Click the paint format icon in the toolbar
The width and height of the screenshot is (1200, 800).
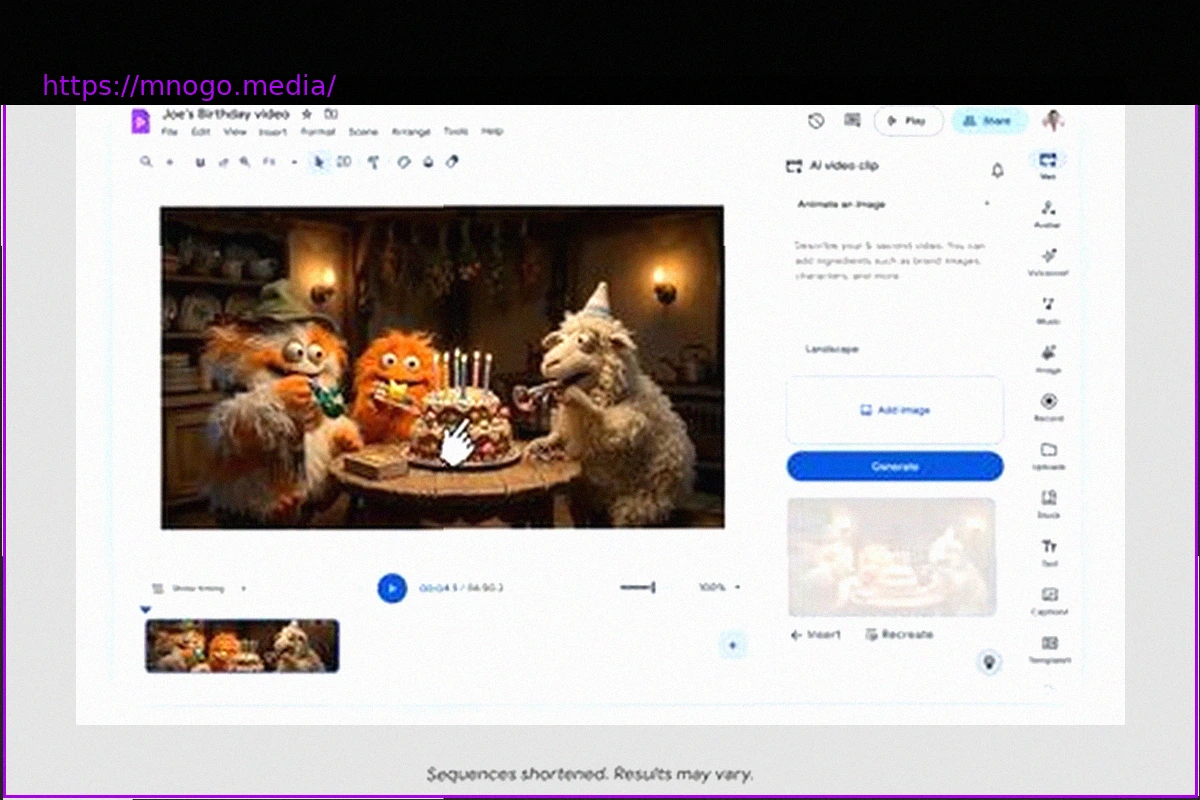click(373, 161)
